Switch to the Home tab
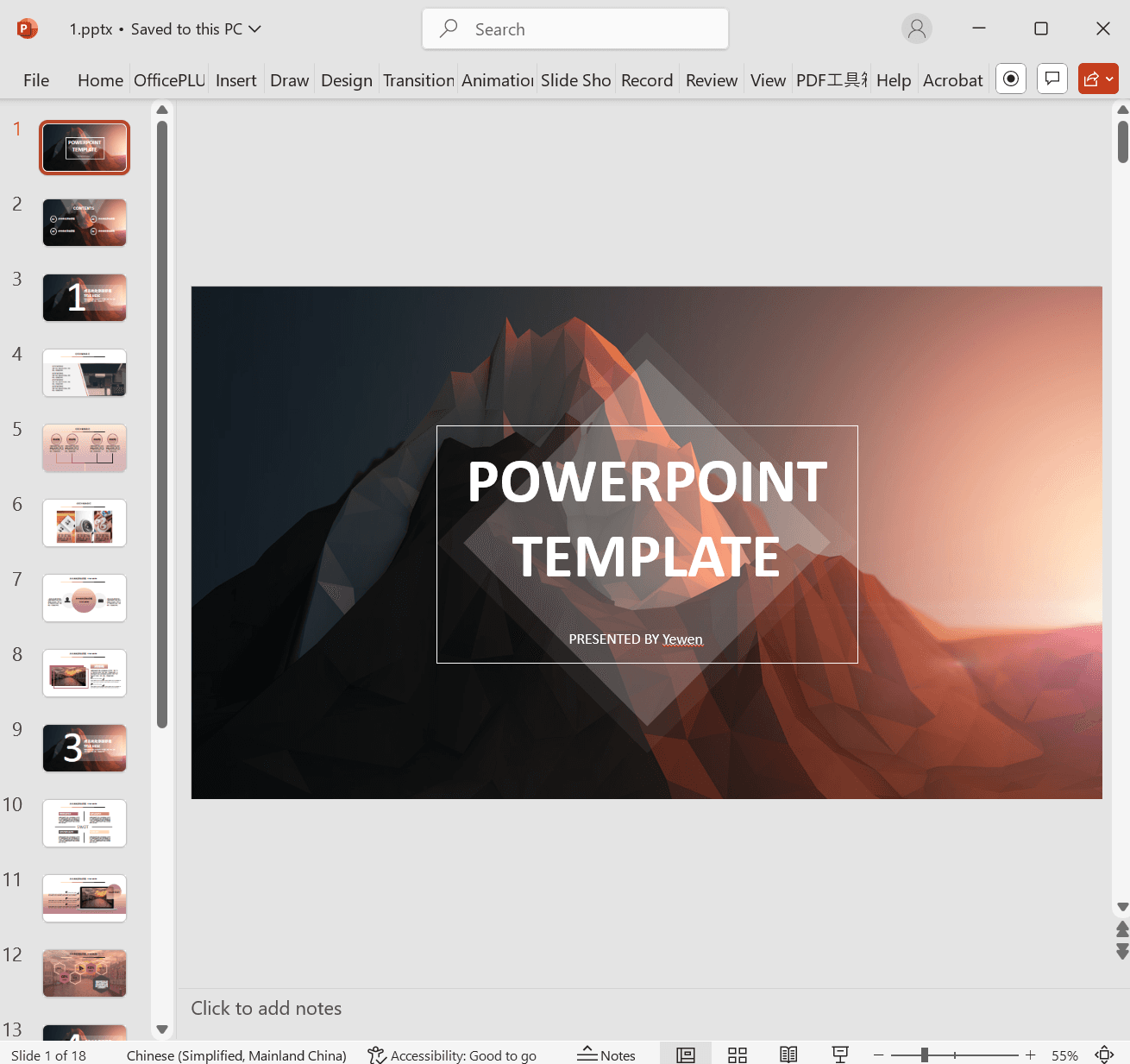Image resolution: width=1130 pixels, height=1064 pixels. [x=100, y=80]
